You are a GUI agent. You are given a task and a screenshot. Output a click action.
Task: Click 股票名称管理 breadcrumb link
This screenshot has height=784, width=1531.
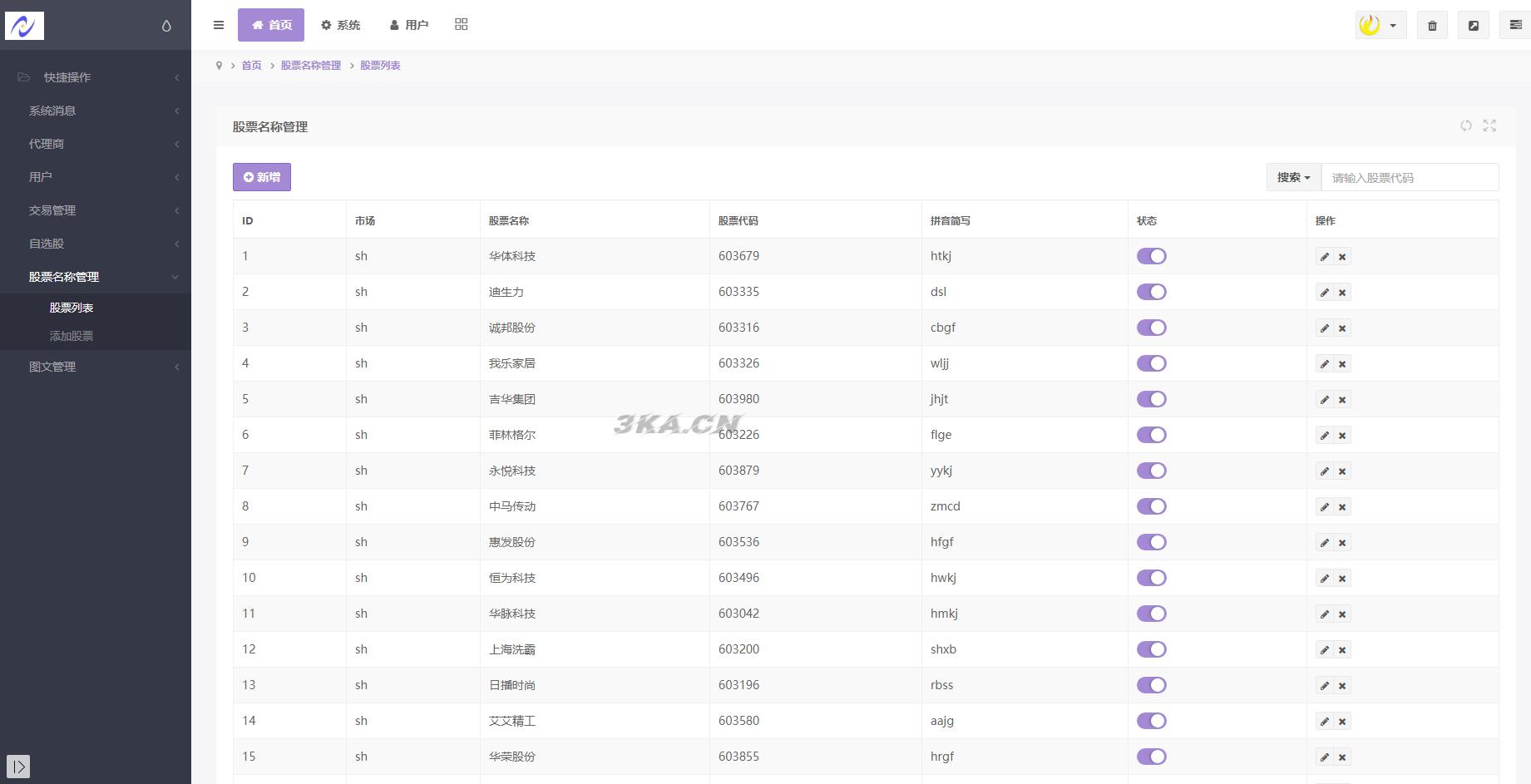pyautogui.click(x=310, y=66)
